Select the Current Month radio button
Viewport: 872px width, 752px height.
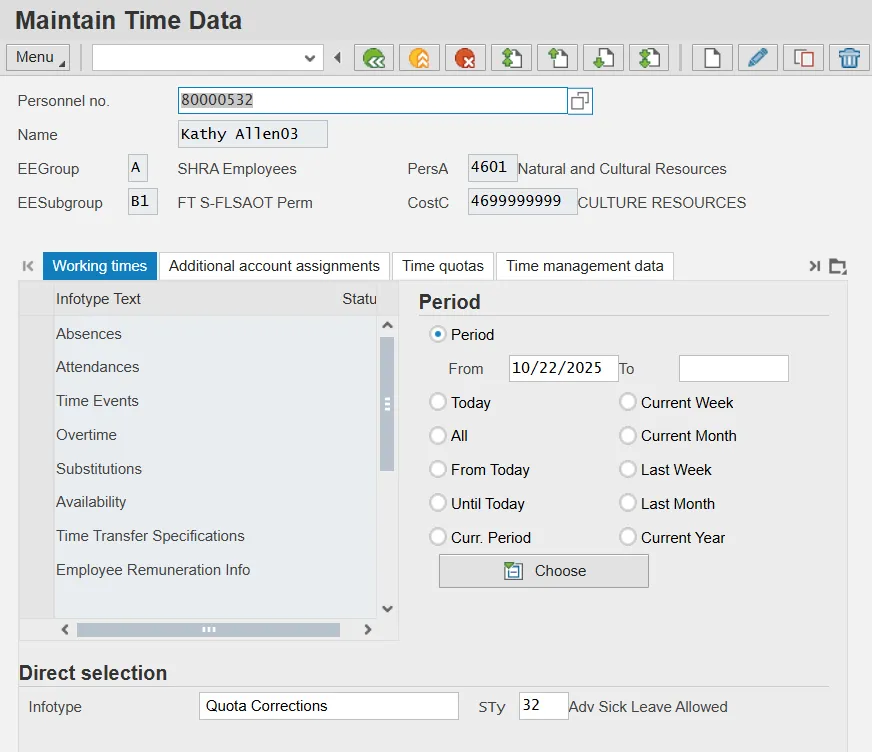[x=628, y=436]
